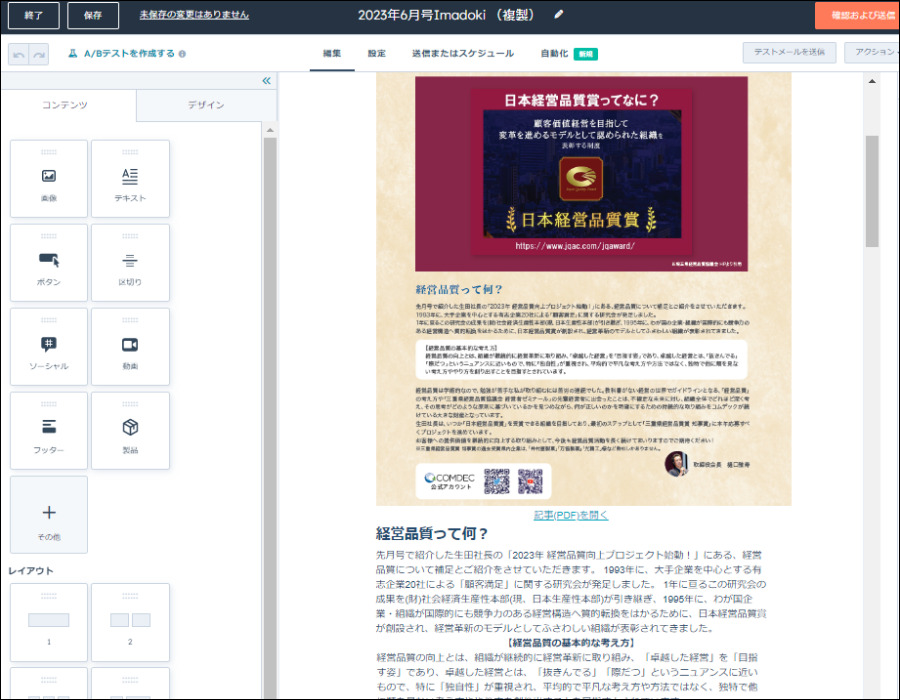The image size is (900, 700).
Task: Select コンテンツ sidebar tab
Action: [65, 105]
